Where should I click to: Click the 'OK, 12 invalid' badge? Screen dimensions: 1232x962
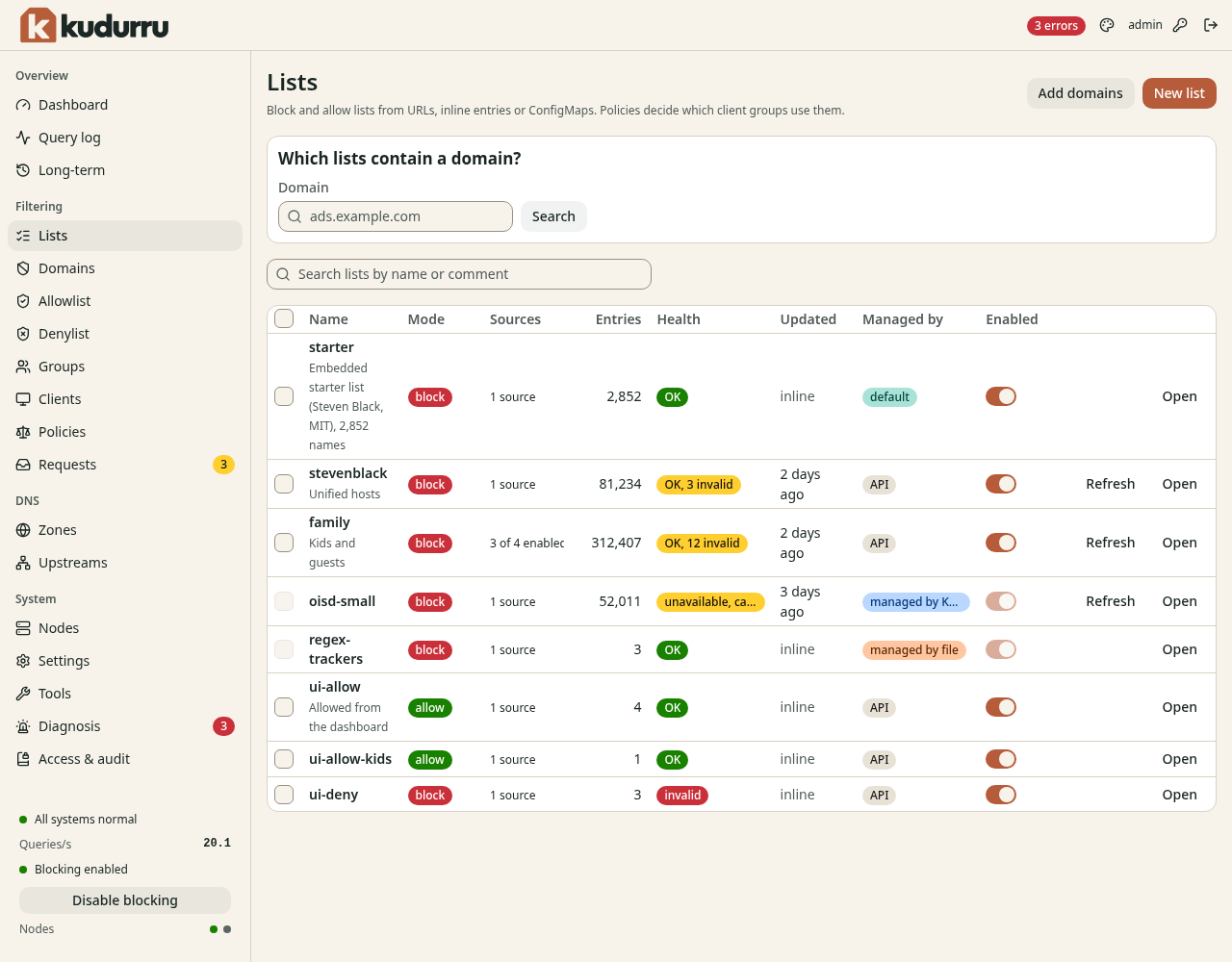tap(703, 544)
